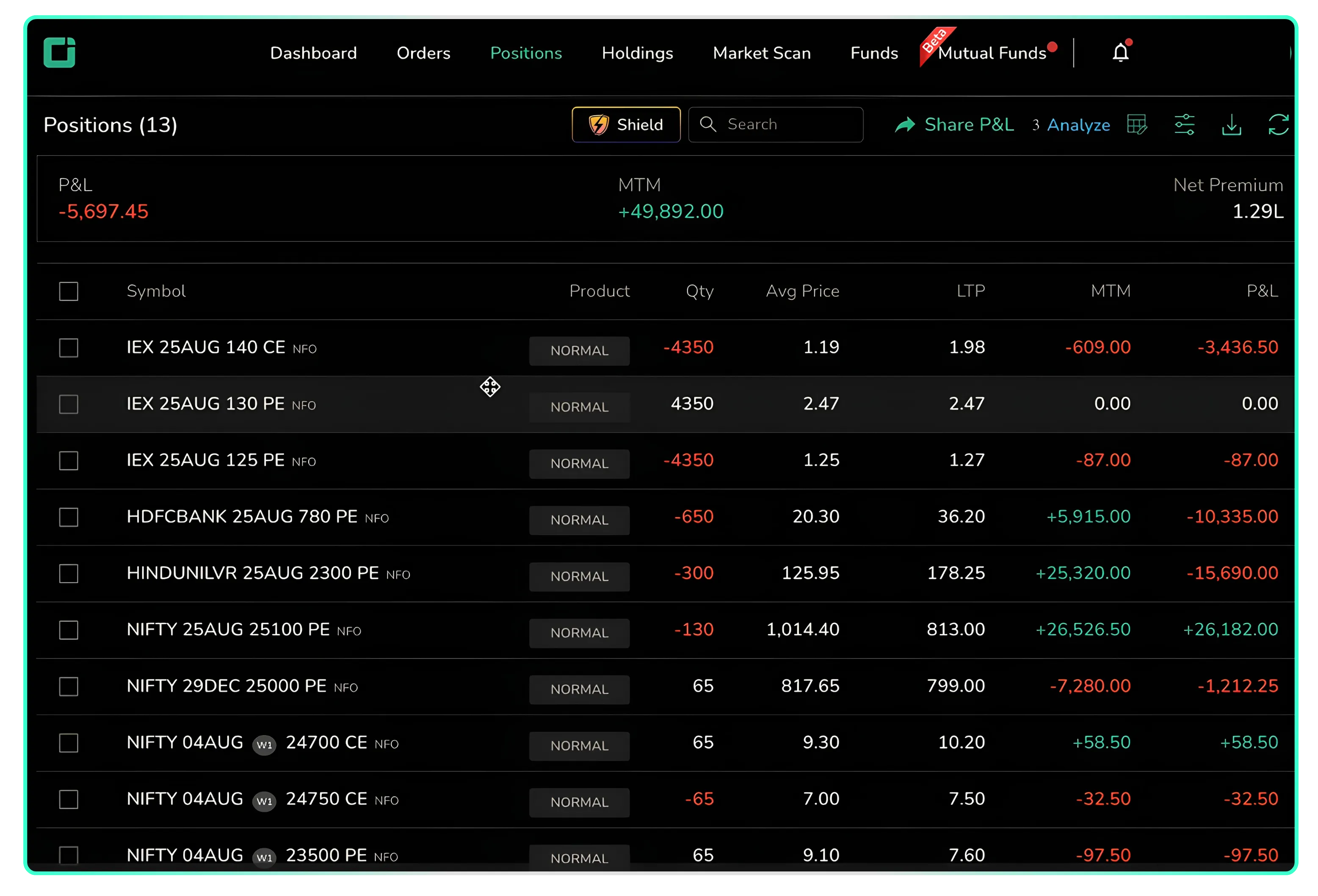Screen dimensions: 1318x896
Task: Click the Product column header
Action: click(599, 291)
